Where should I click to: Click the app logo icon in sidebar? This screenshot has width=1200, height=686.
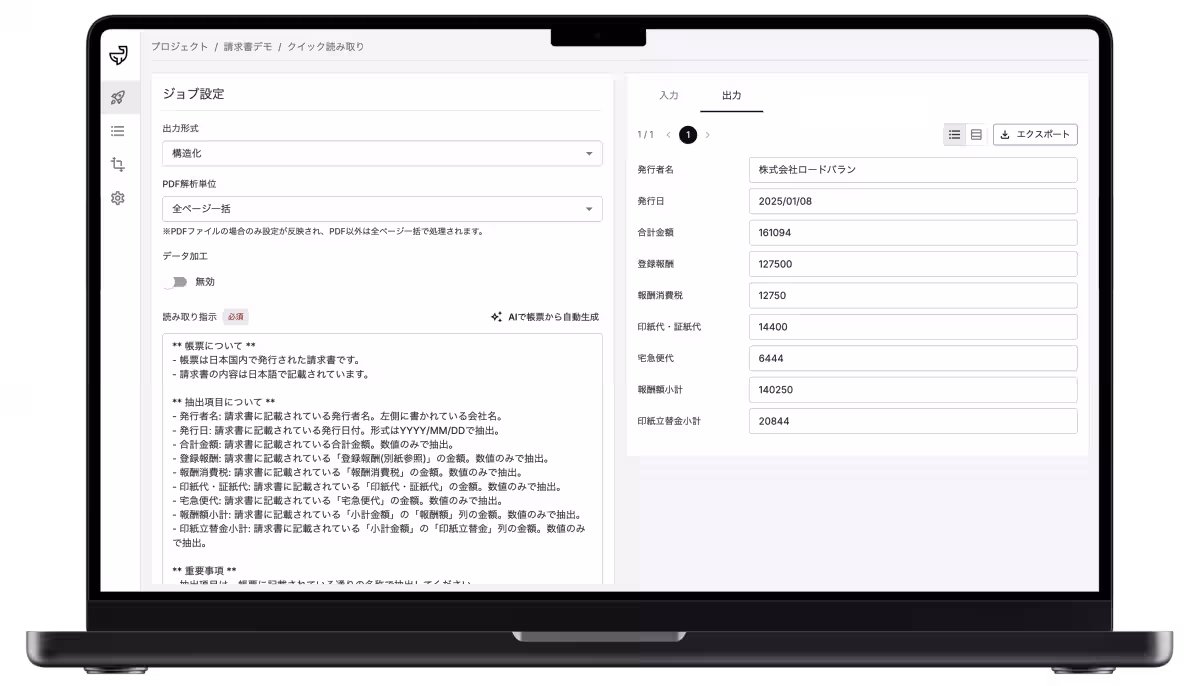click(x=118, y=55)
